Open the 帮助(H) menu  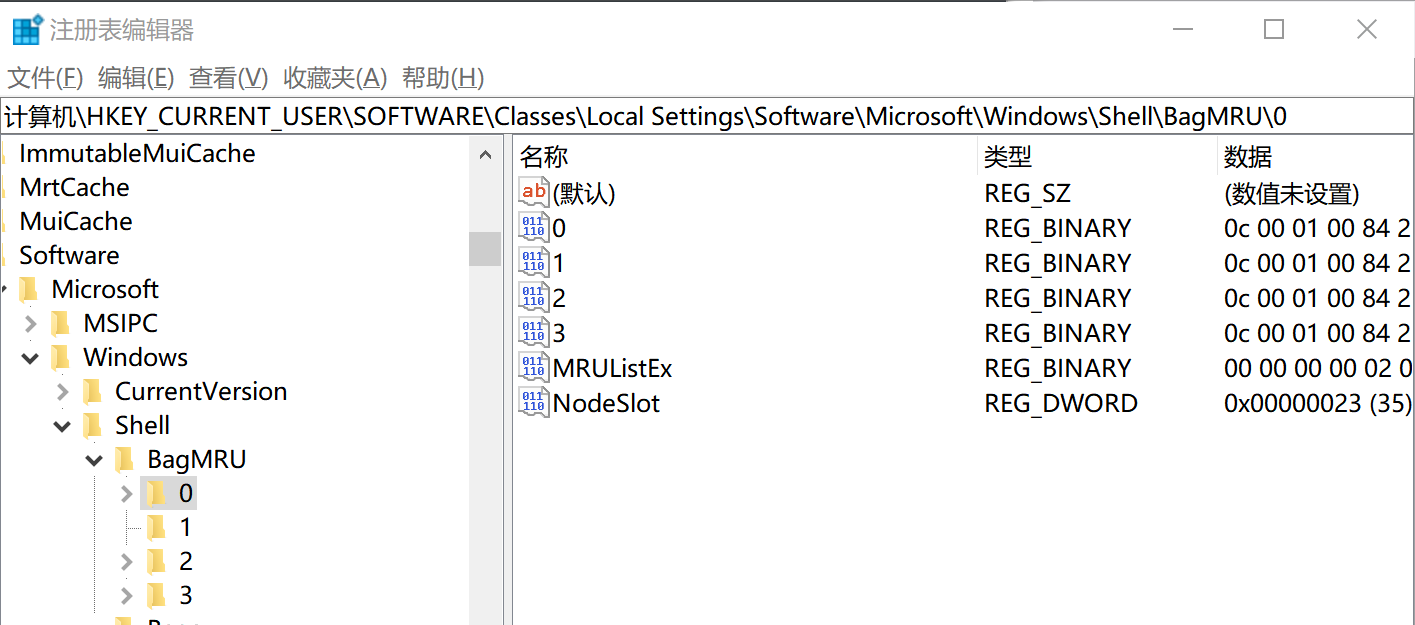(x=443, y=78)
